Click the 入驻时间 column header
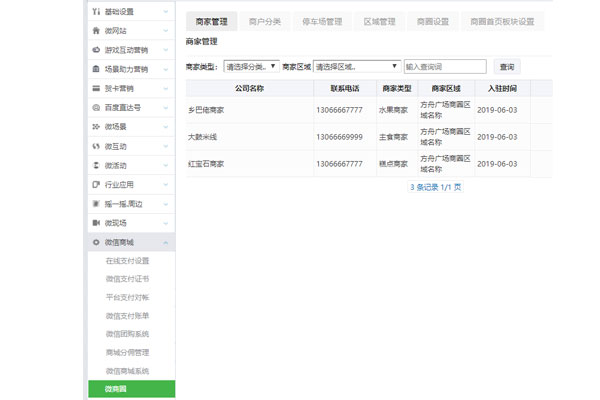Viewport: 600px width, 400px height. tap(502, 88)
